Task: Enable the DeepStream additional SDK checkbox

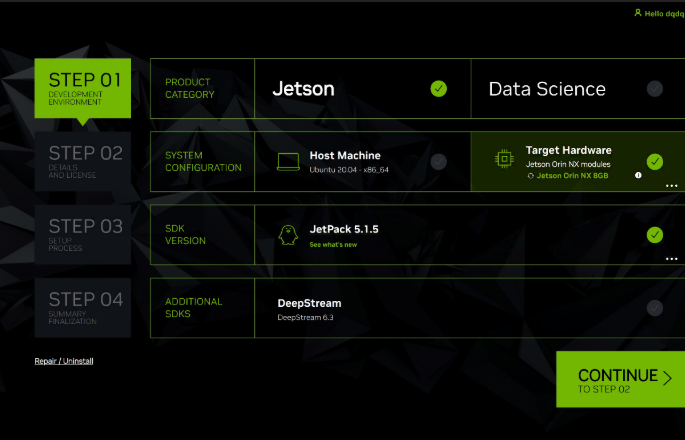Action: pyautogui.click(x=654, y=308)
